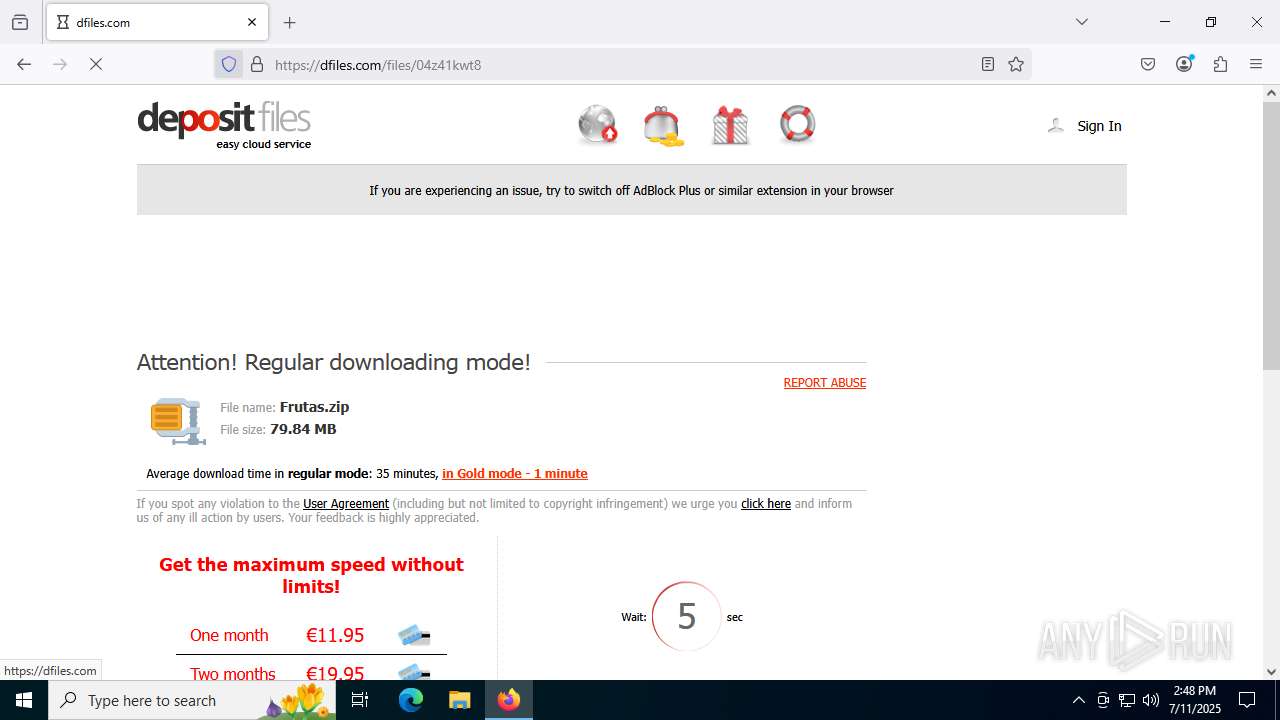Open the site padlock security info
This screenshot has width=1280, height=720.
(257, 64)
